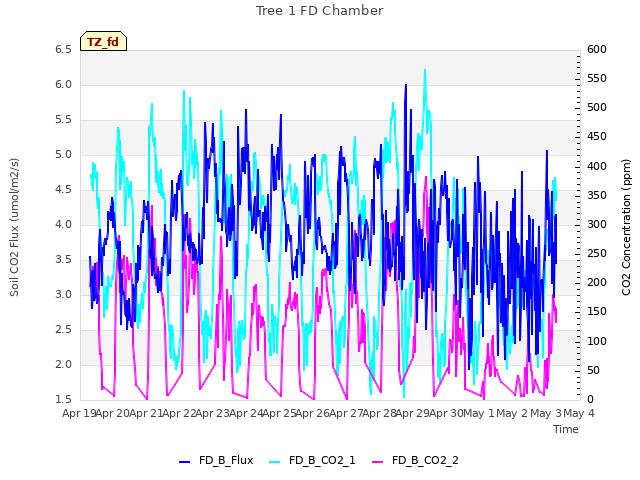Click the '6.5' left axis tick label
The image size is (640, 480).
pyautogui.click(x=63, y=50)
